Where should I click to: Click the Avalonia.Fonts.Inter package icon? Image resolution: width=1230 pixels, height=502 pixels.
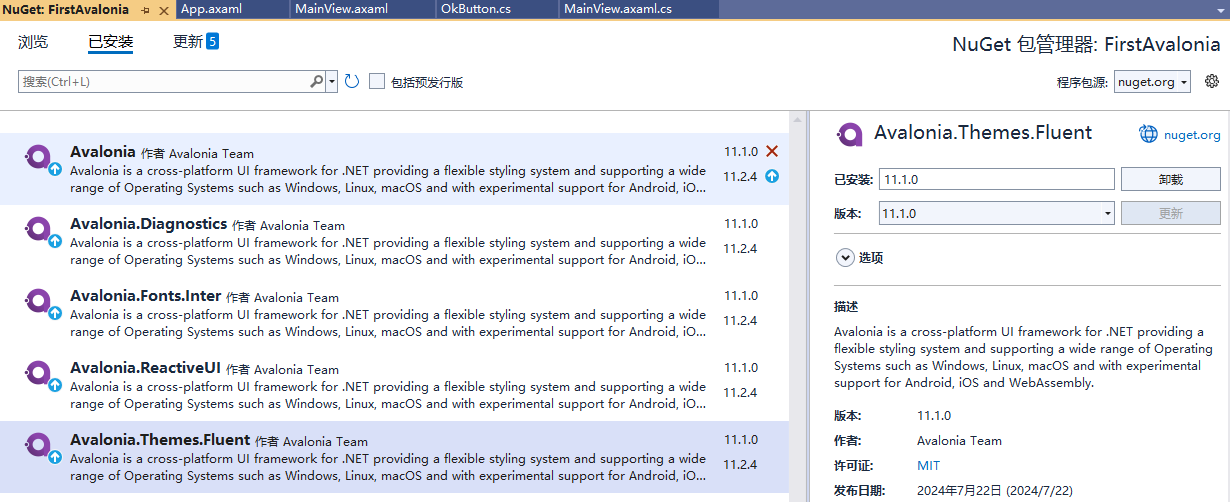tap(39, 301)
